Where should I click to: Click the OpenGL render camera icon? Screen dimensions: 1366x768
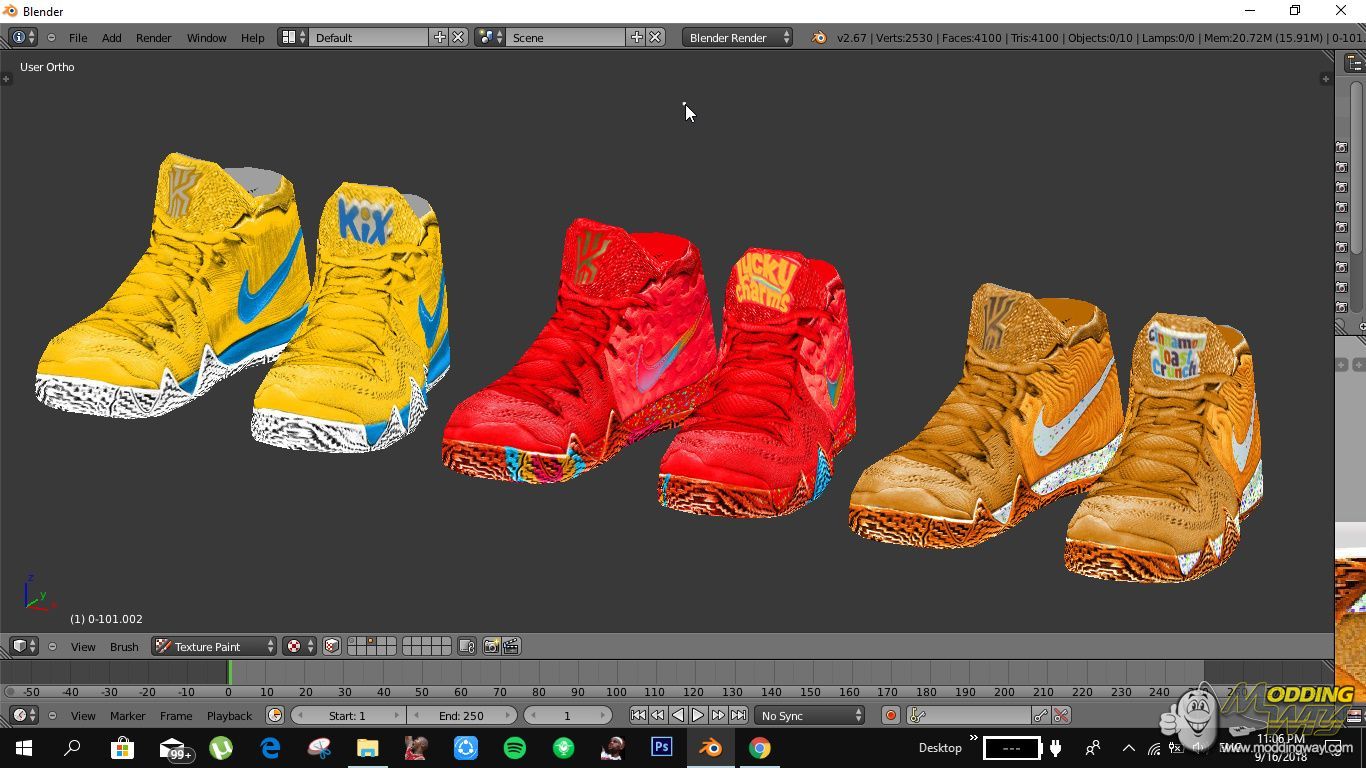click(x=491, y=646)
